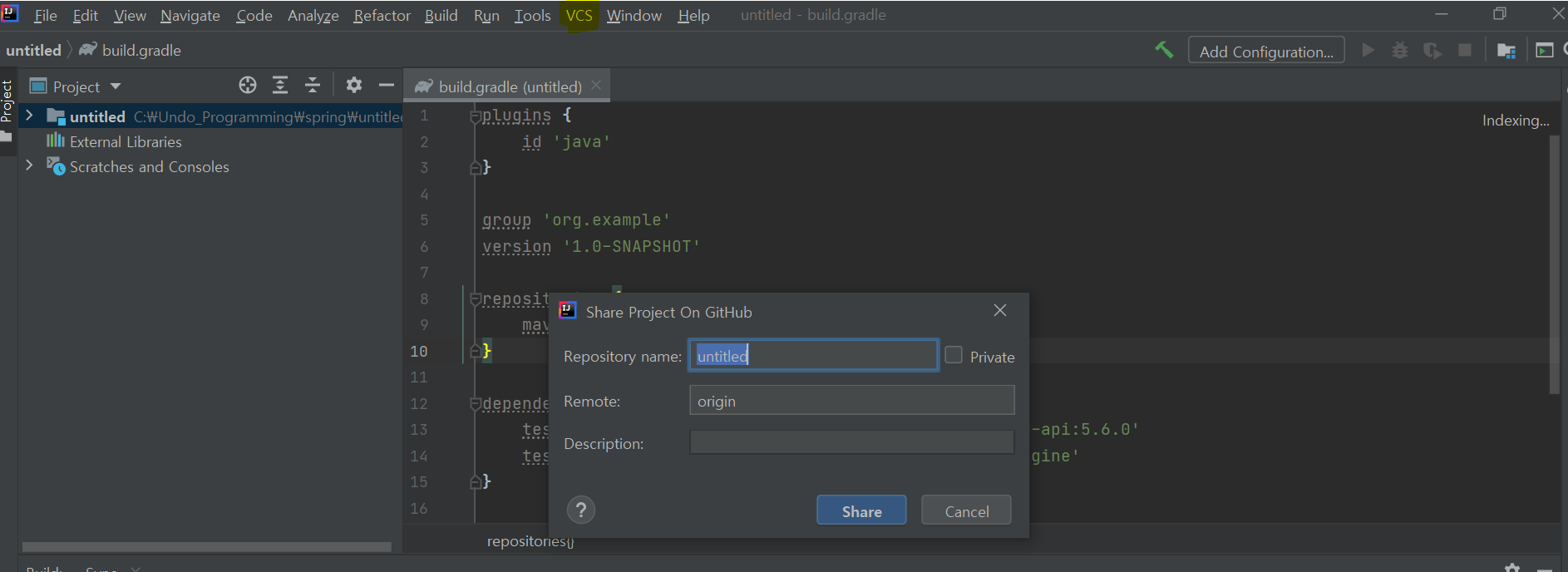This screenshot has width=1568, height=572.
Task: Click the Locate/Select Opened File target icon
Action: pos(248,85)
